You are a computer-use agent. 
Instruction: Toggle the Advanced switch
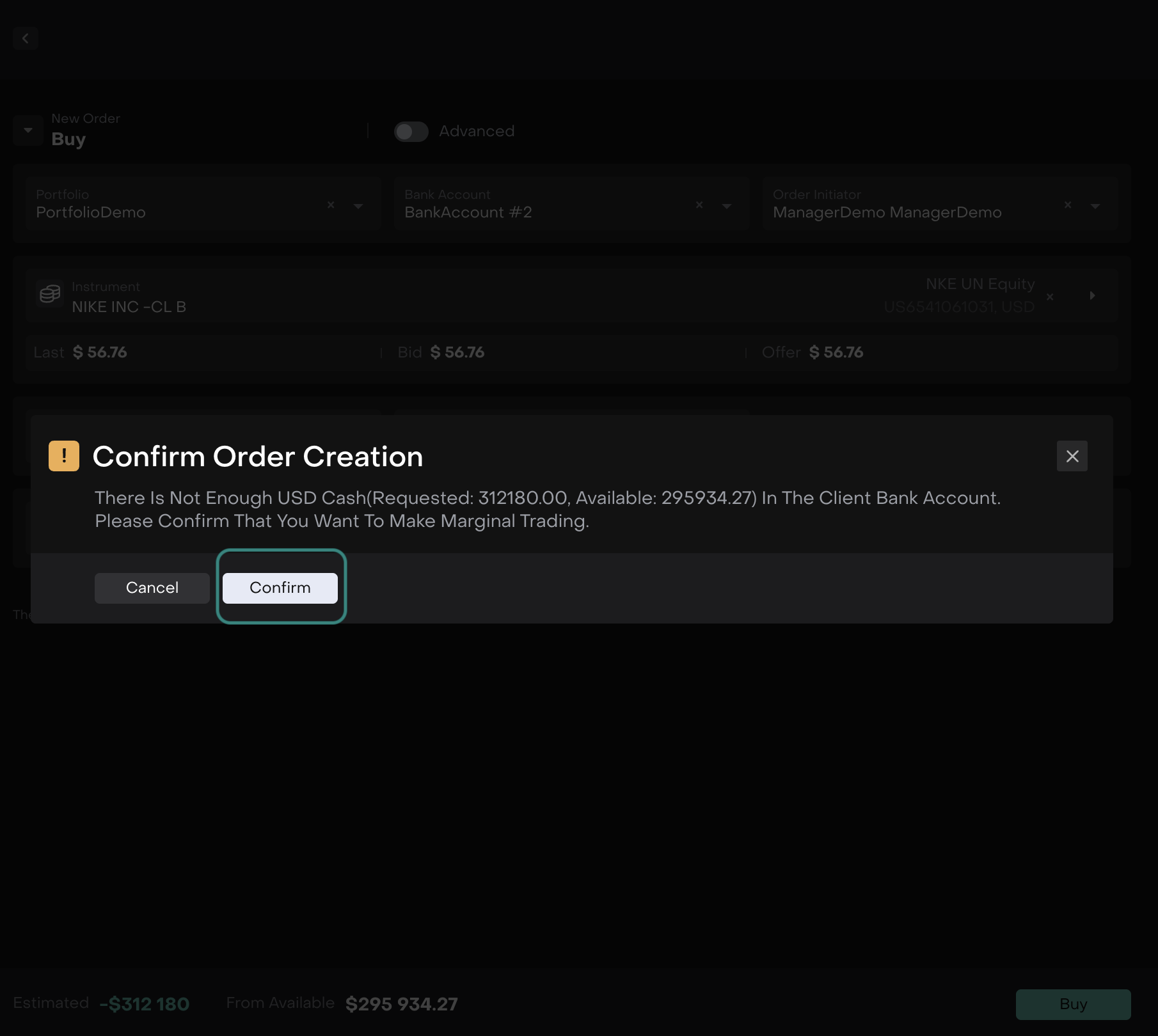coord(411,132)
